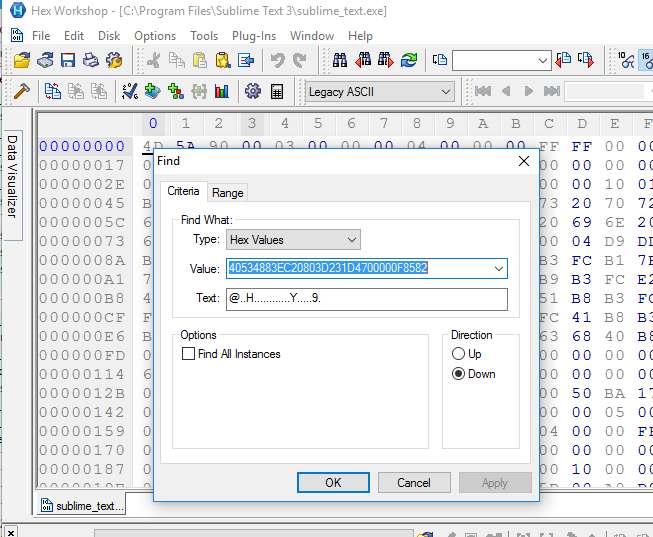
Task: Open preferences with the gear-and-wrench icon
Action: [x=114, y=60]
